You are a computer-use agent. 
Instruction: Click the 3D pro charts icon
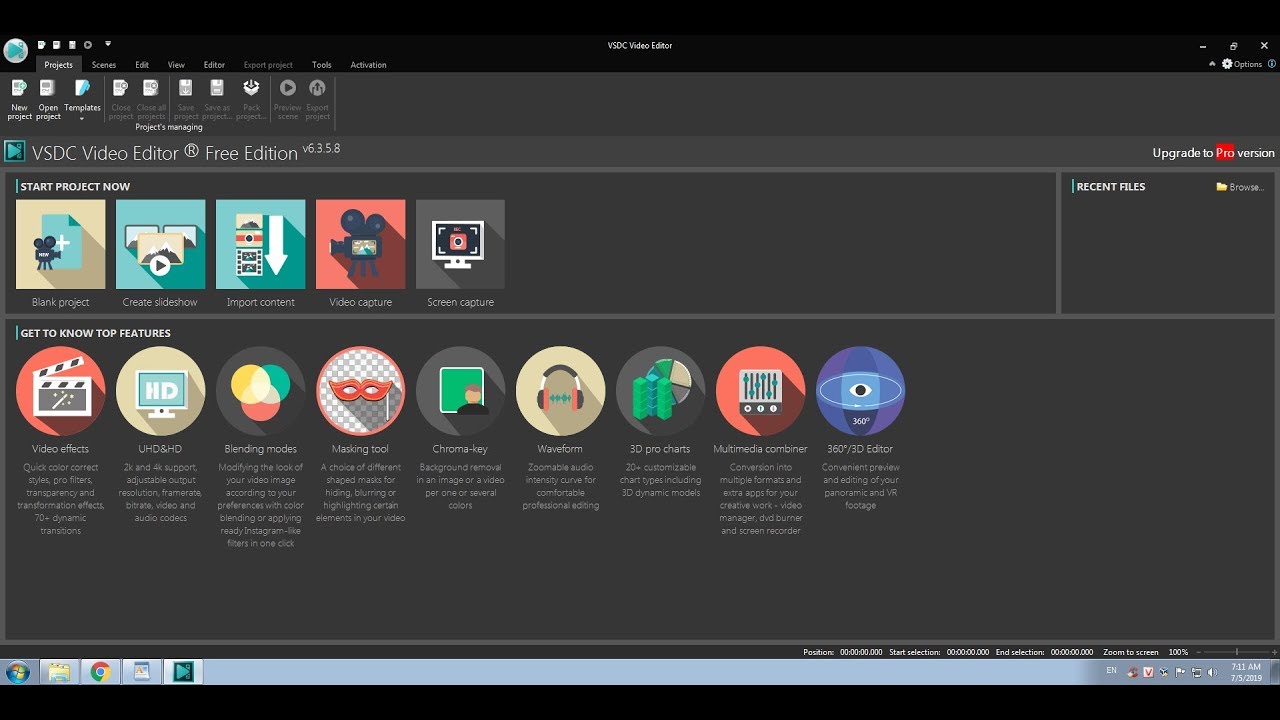pyautogui.click(x=660, y=391)
